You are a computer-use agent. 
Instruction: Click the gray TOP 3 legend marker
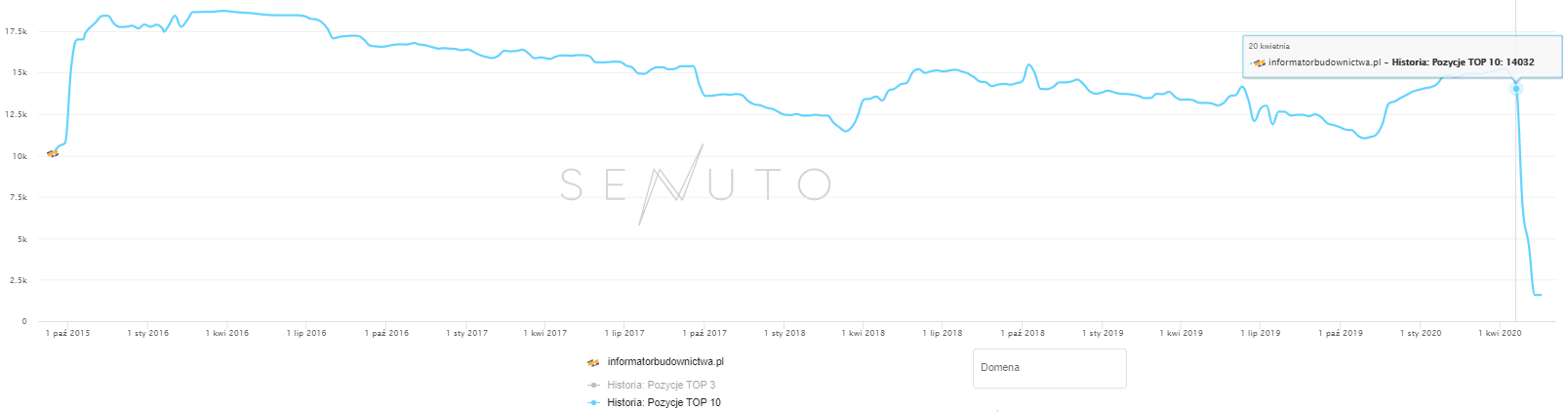(x=593, y=385)
